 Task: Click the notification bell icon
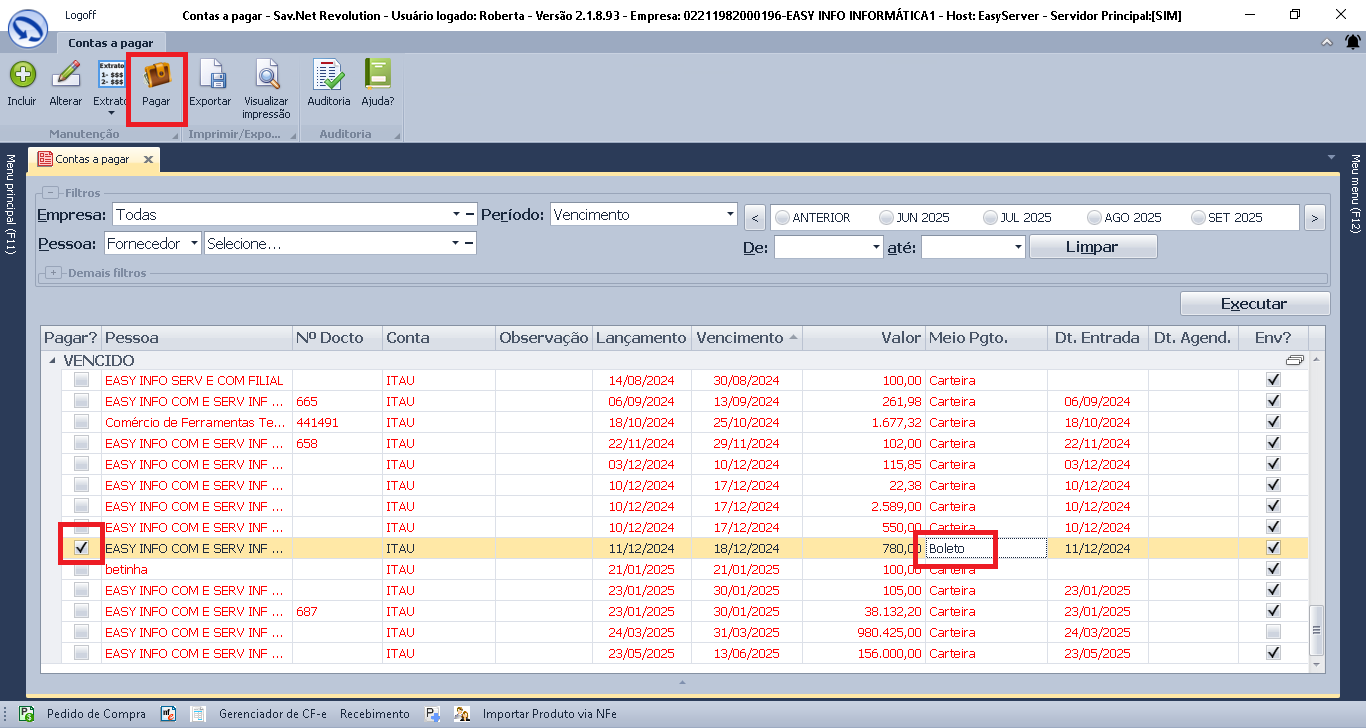1352,42
